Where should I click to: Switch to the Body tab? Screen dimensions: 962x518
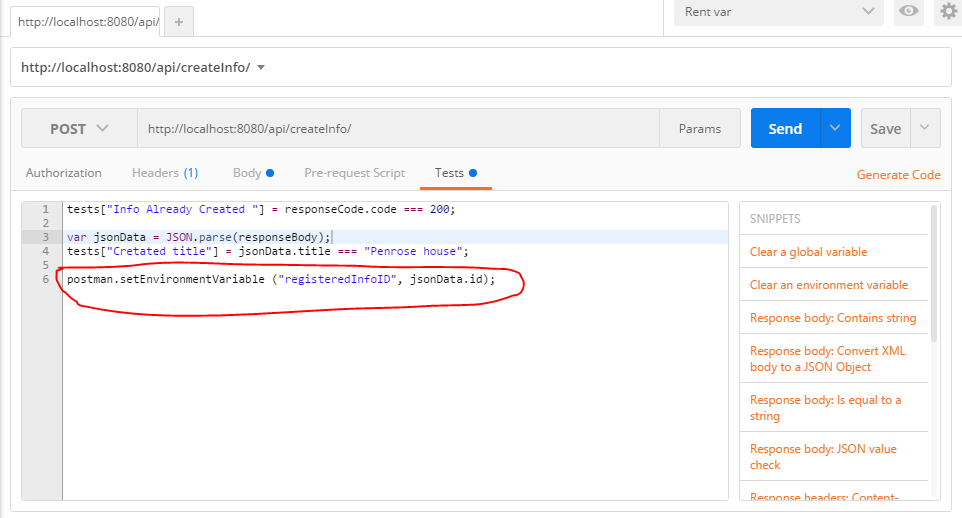(253, 173)
